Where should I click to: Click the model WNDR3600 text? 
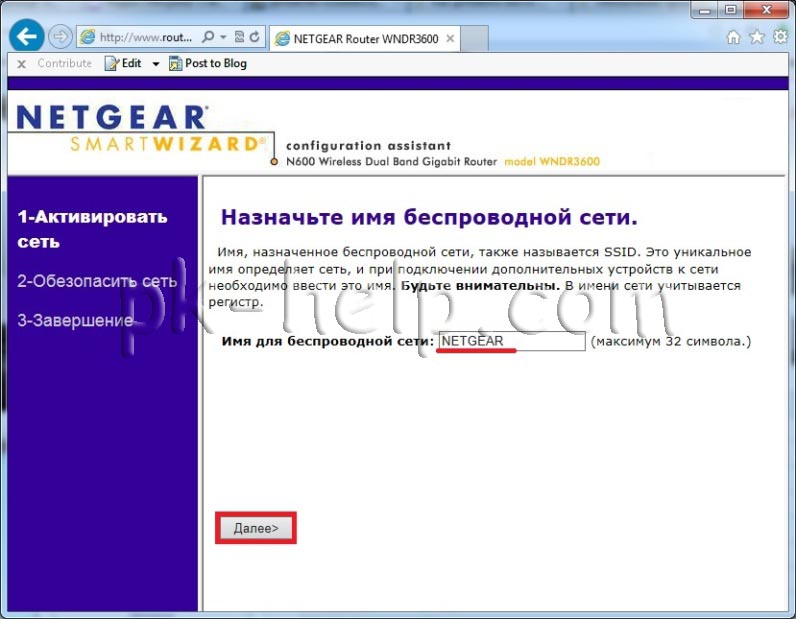pyautogui.click(x=552, y=161)
